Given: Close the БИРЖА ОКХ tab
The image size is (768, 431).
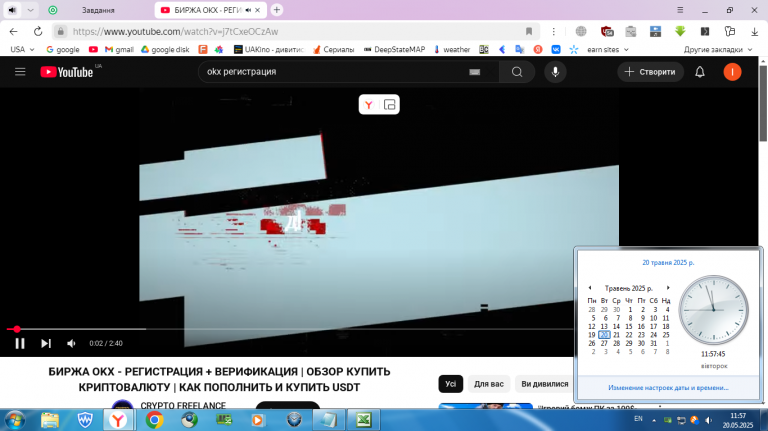Looking at the screenshot, I should point(258,10).
